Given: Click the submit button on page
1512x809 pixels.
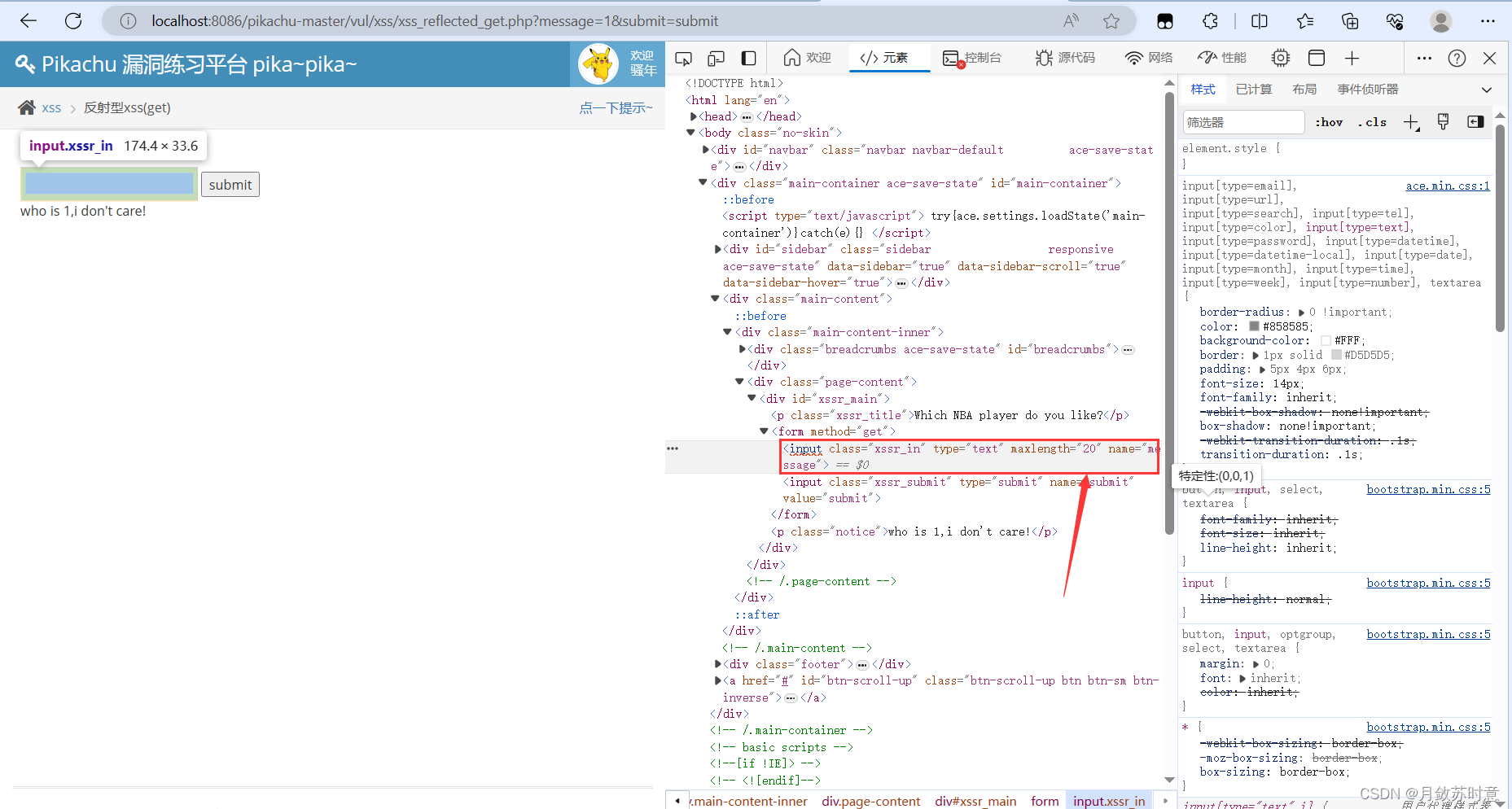Looking at the screenshot, I should coord(230,185).
